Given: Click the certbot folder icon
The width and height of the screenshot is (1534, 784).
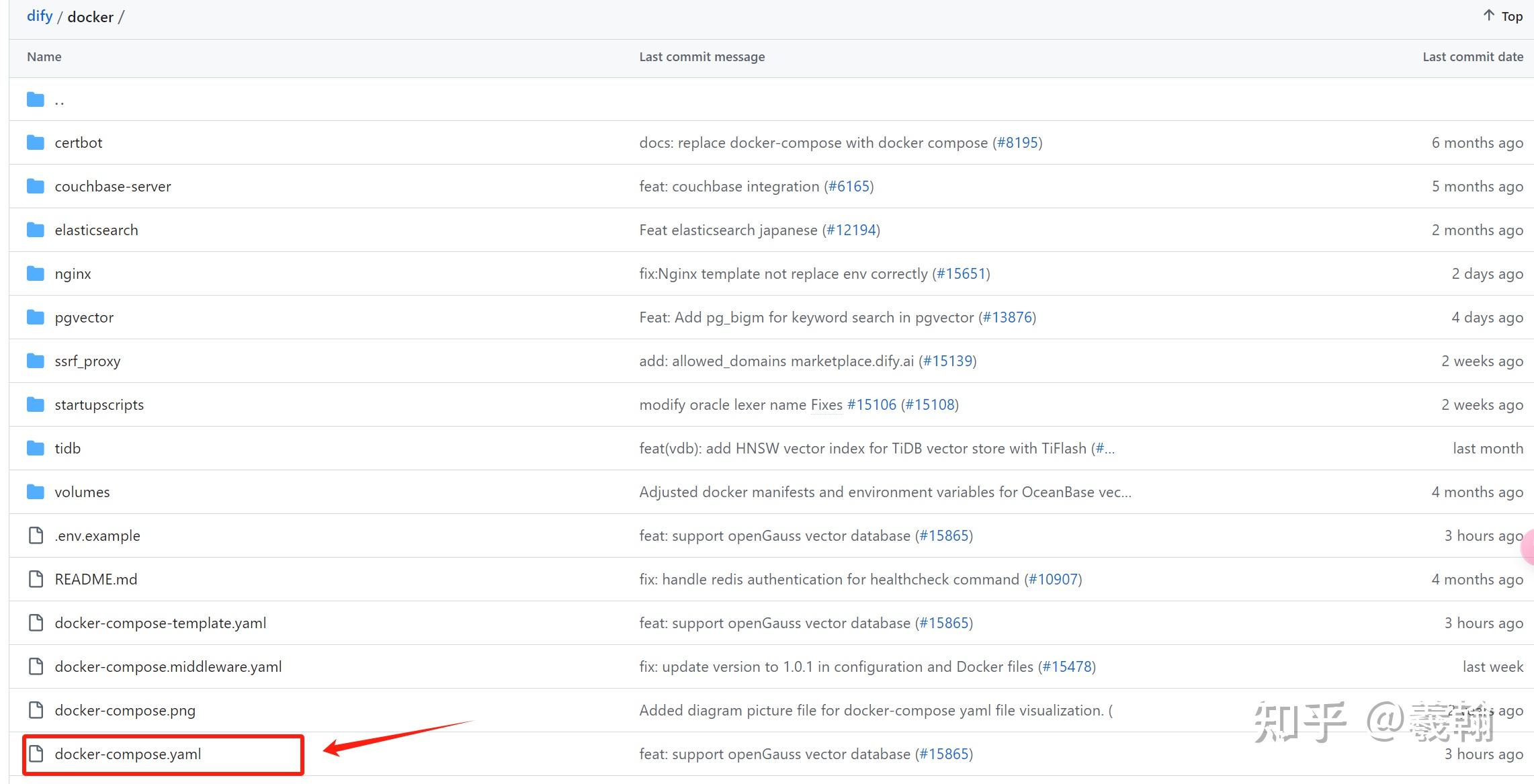Looking at the screenshot, I should coord(36,142).
